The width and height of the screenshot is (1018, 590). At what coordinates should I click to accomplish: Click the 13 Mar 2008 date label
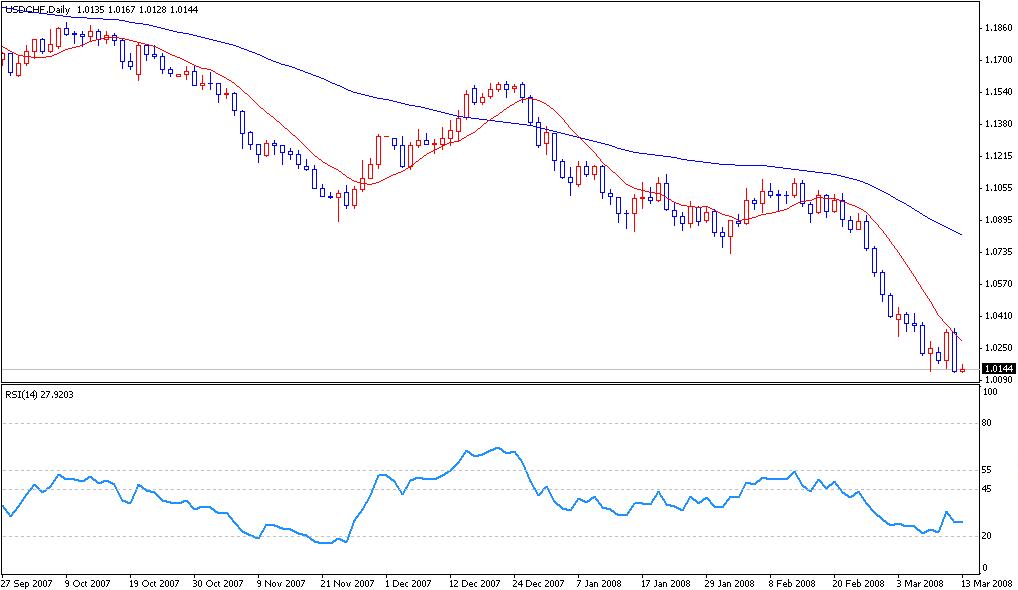point(987,584)
